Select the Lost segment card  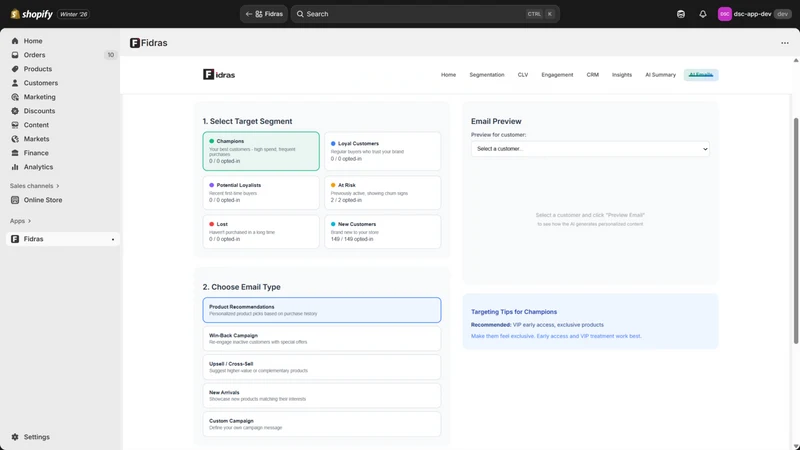pyautogui.click(x=261, y=232)
